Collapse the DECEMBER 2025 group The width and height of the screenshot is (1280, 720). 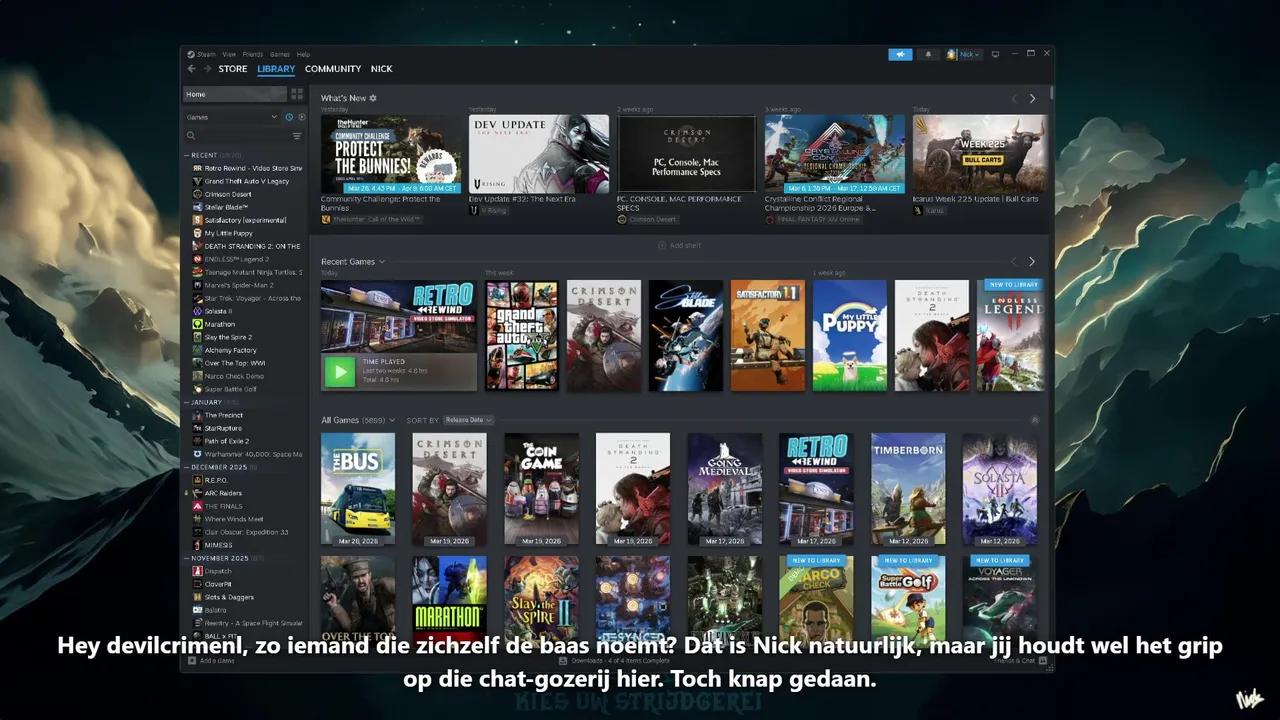coord(186,467)
